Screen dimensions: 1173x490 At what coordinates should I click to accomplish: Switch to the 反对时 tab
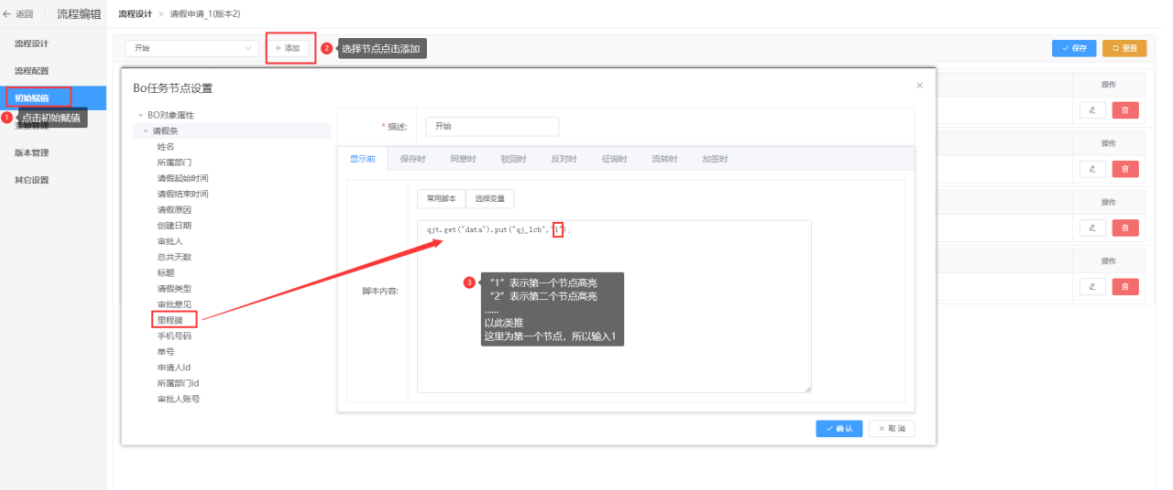click(x=563, y=159)
